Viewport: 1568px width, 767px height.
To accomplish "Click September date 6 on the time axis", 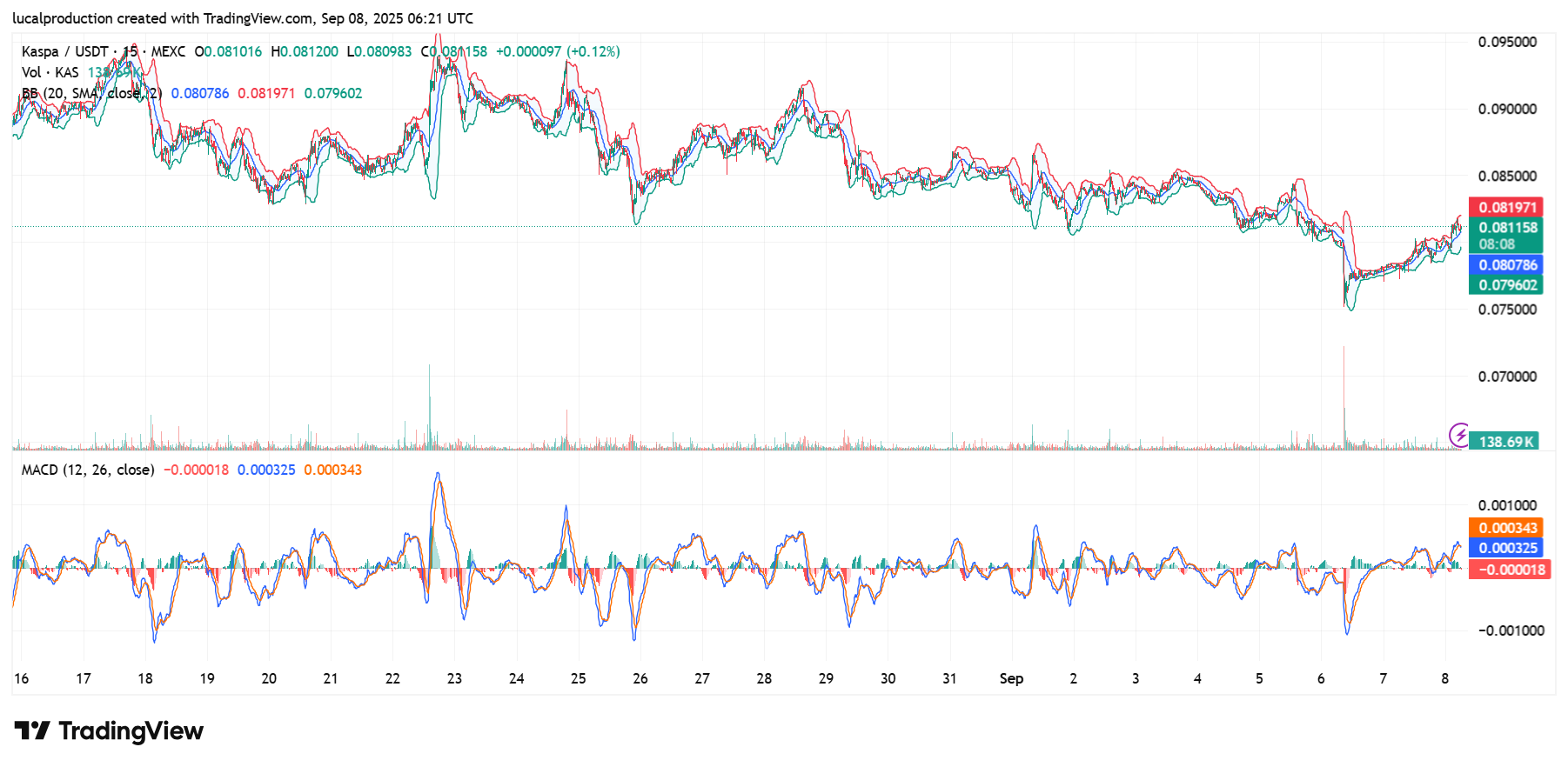I will coord(1321,678).
